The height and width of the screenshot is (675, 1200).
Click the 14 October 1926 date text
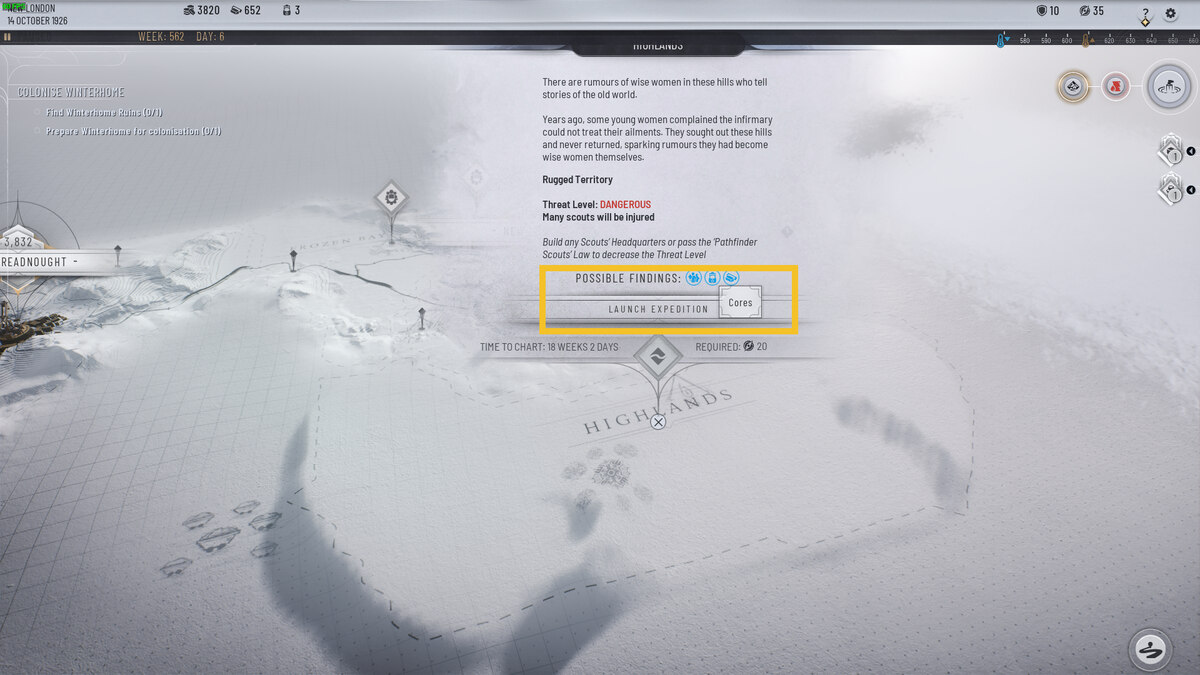click(x=38, y=20)
